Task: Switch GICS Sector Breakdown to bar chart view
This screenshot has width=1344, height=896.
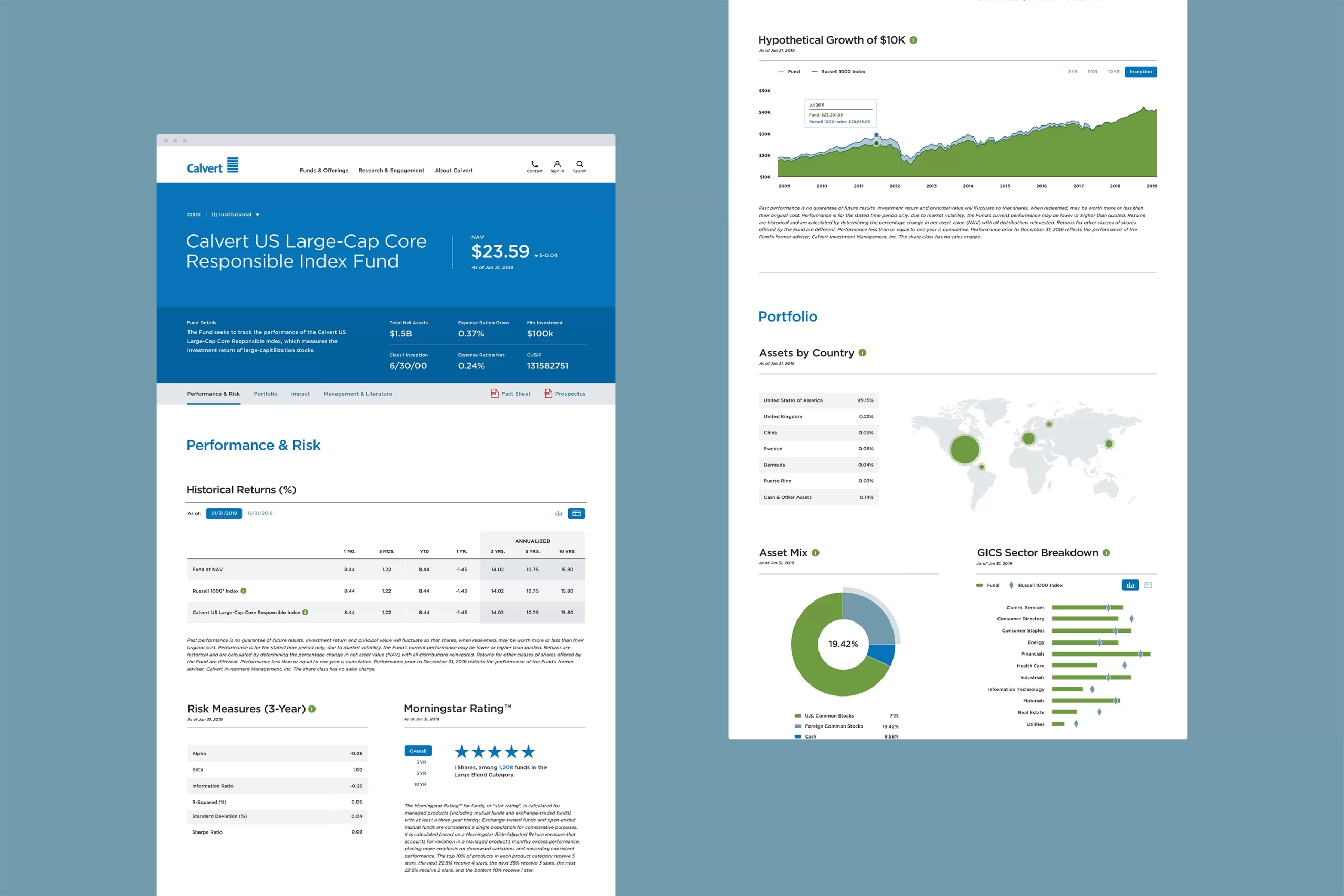Action: (x=1130, y=585)
